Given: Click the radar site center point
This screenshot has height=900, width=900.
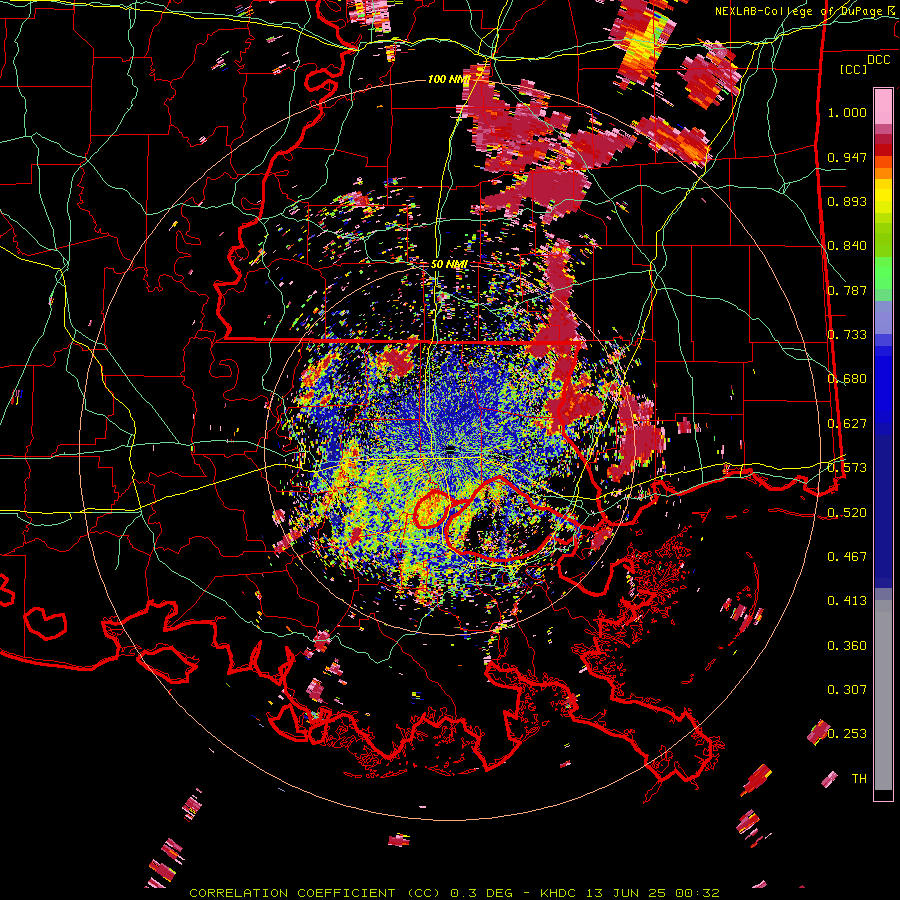Looking at the screenshot, I should pyautogui.click(x=451, y=448).
